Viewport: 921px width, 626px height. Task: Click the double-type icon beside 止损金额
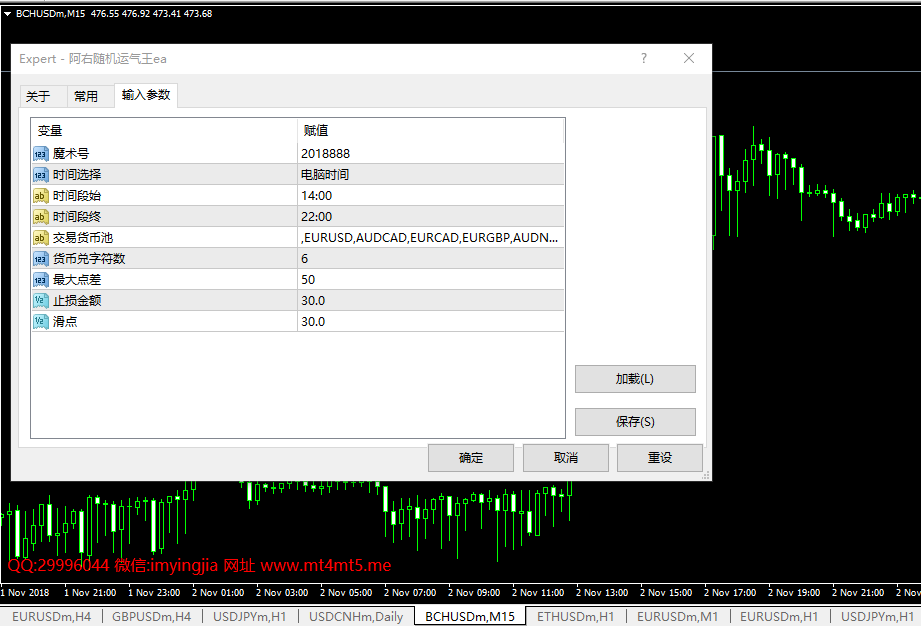40,301
